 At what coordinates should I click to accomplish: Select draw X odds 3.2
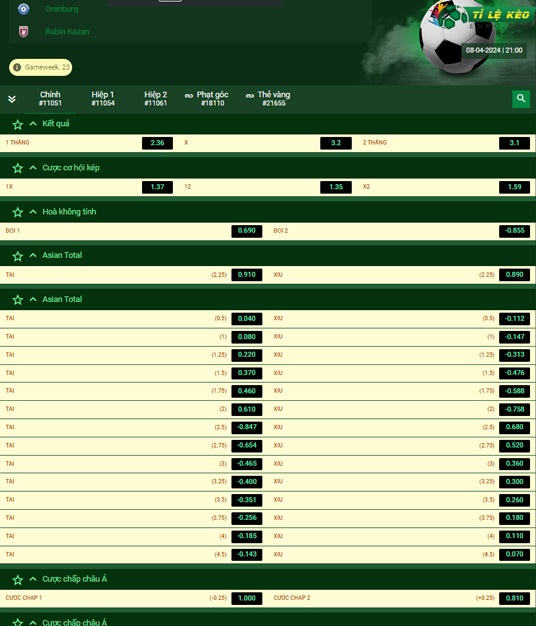[336, 143]
